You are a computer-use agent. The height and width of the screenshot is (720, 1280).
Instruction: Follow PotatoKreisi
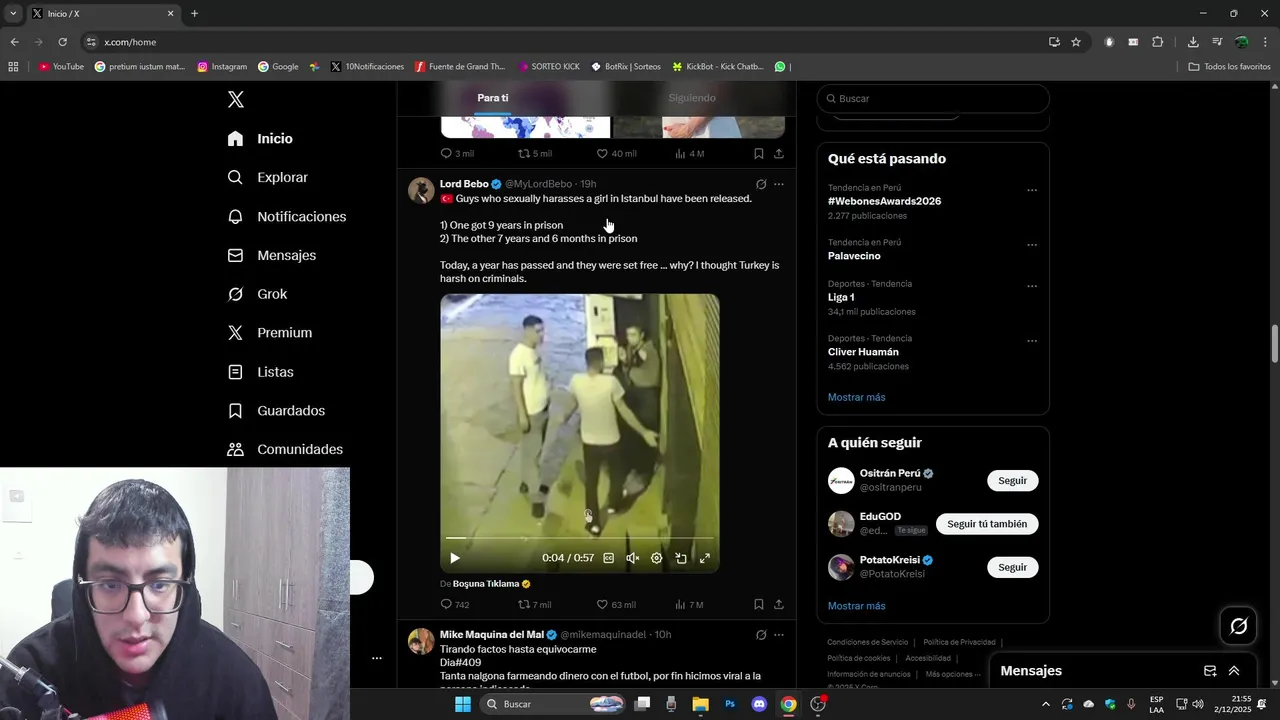[x=1012, y=567]
